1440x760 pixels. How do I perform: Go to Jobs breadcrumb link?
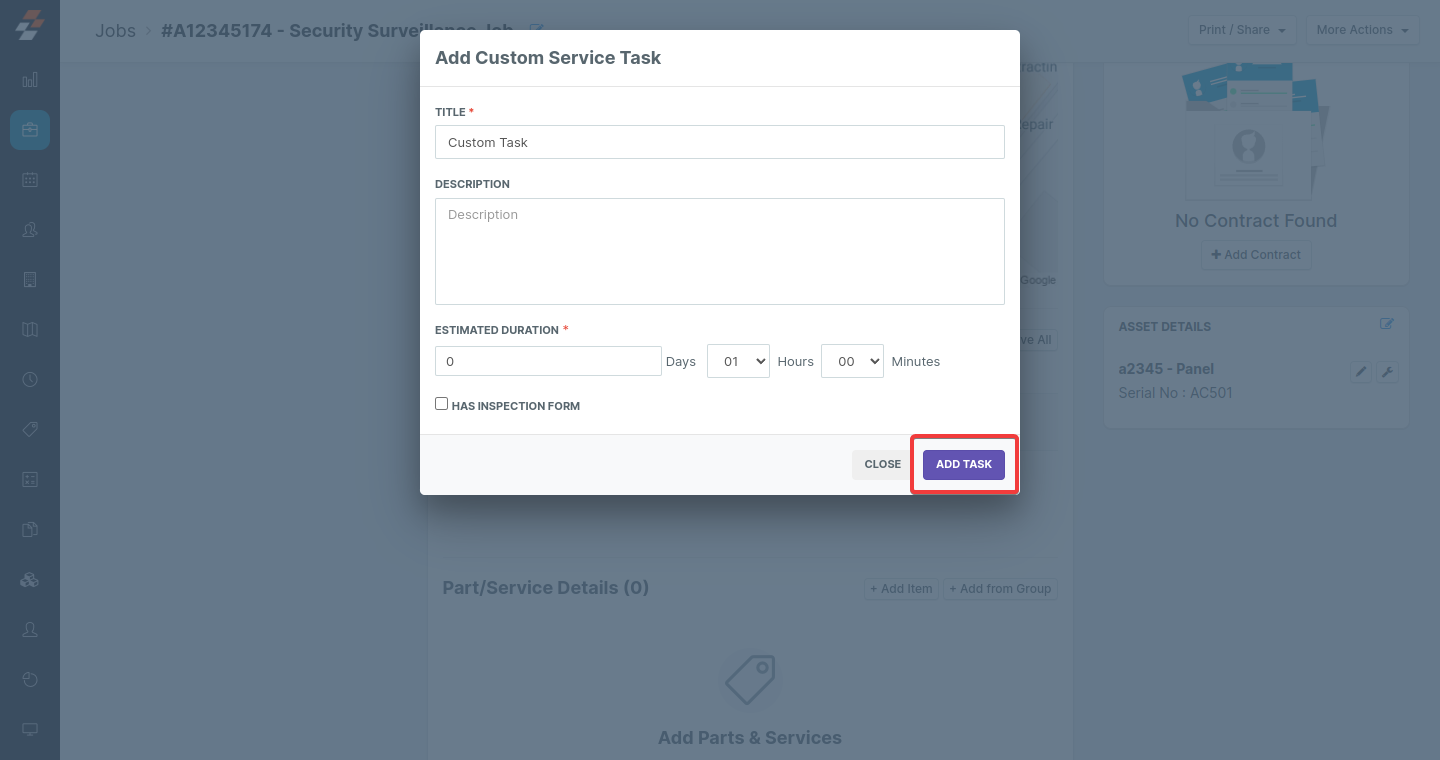pos(115,30)
